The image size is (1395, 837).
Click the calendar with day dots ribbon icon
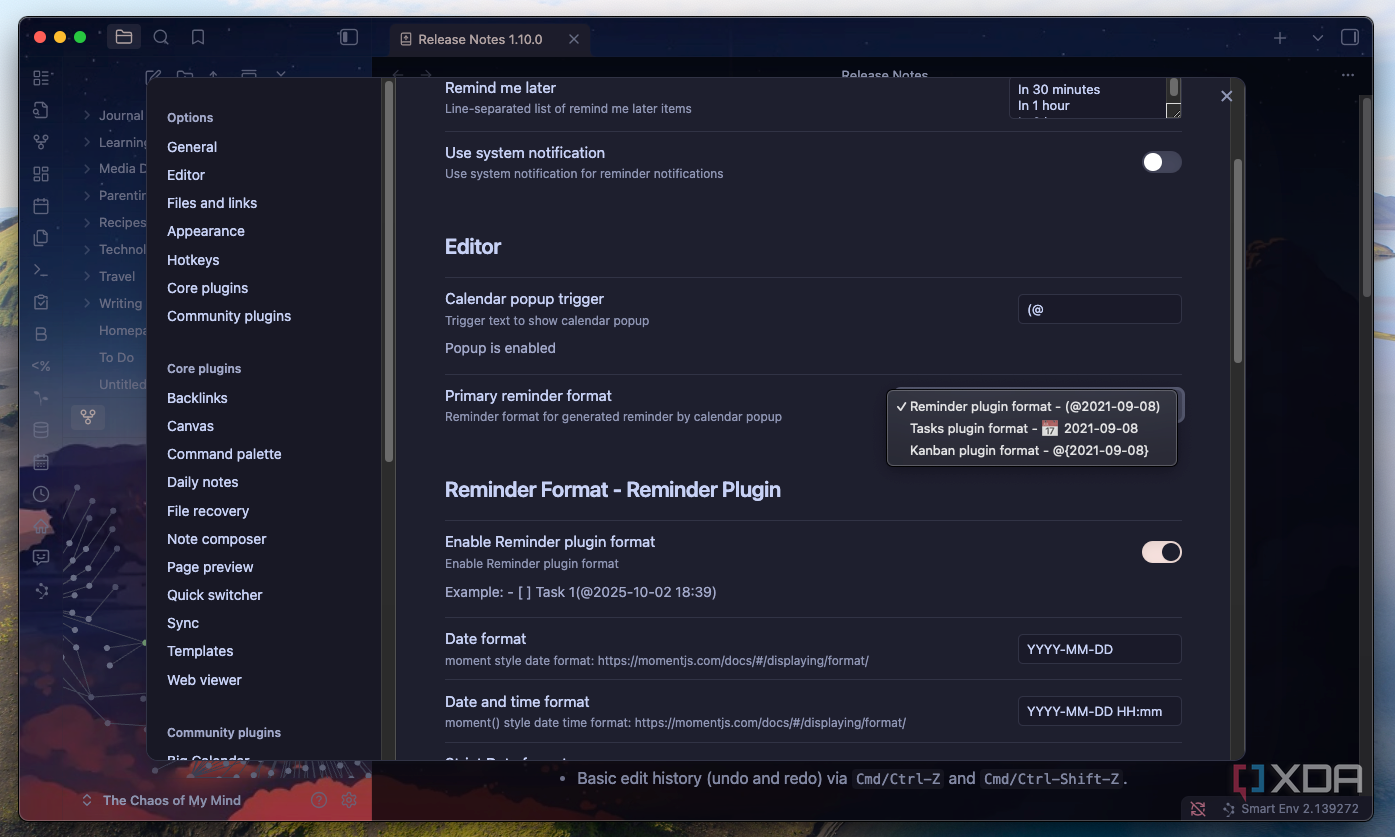[41, 462]
